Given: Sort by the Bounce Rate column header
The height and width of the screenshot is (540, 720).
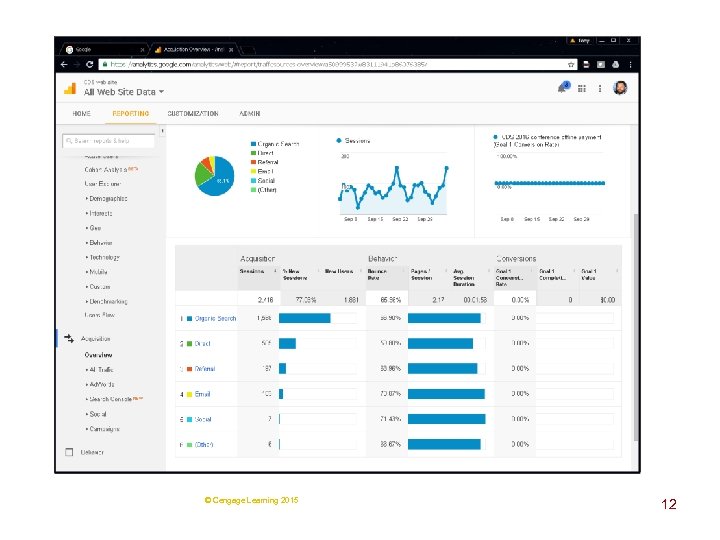Looking at the screenshot, I should click(377, 275).
